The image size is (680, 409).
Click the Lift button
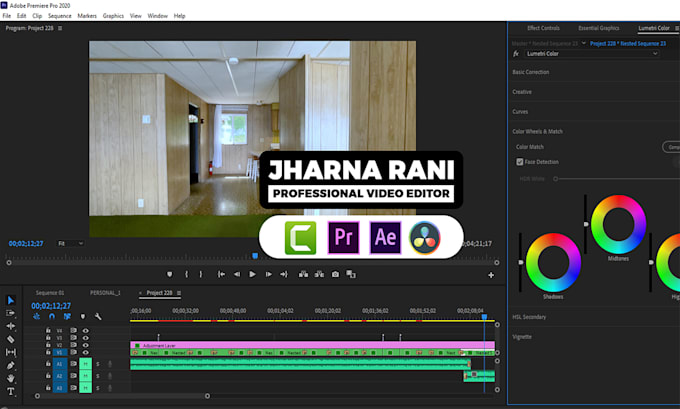pos(303,274)
